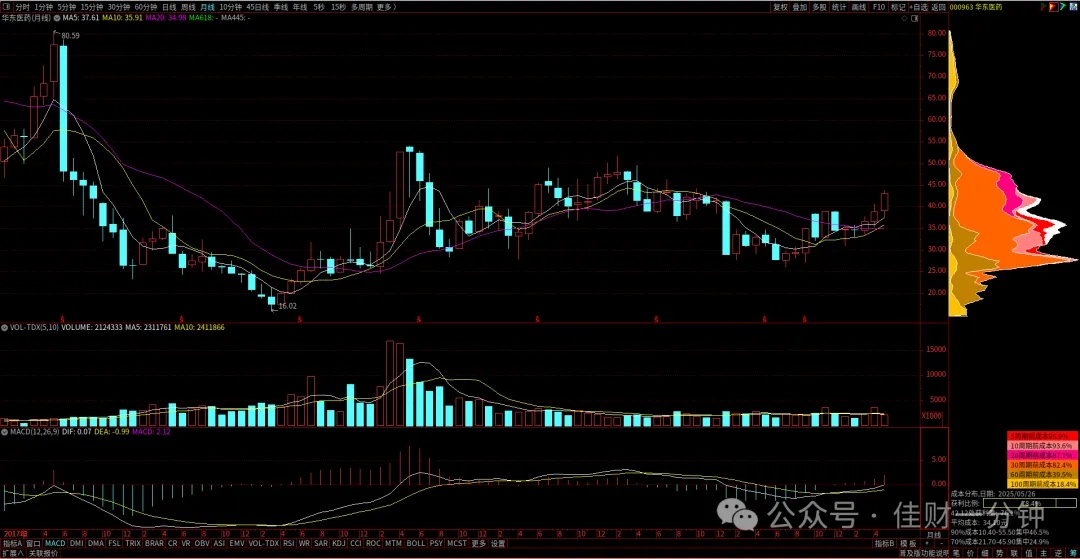Screen dimensions: 1080x559
Task: Select the highlighted 月线 monthly period
Action: click(207, 6)
